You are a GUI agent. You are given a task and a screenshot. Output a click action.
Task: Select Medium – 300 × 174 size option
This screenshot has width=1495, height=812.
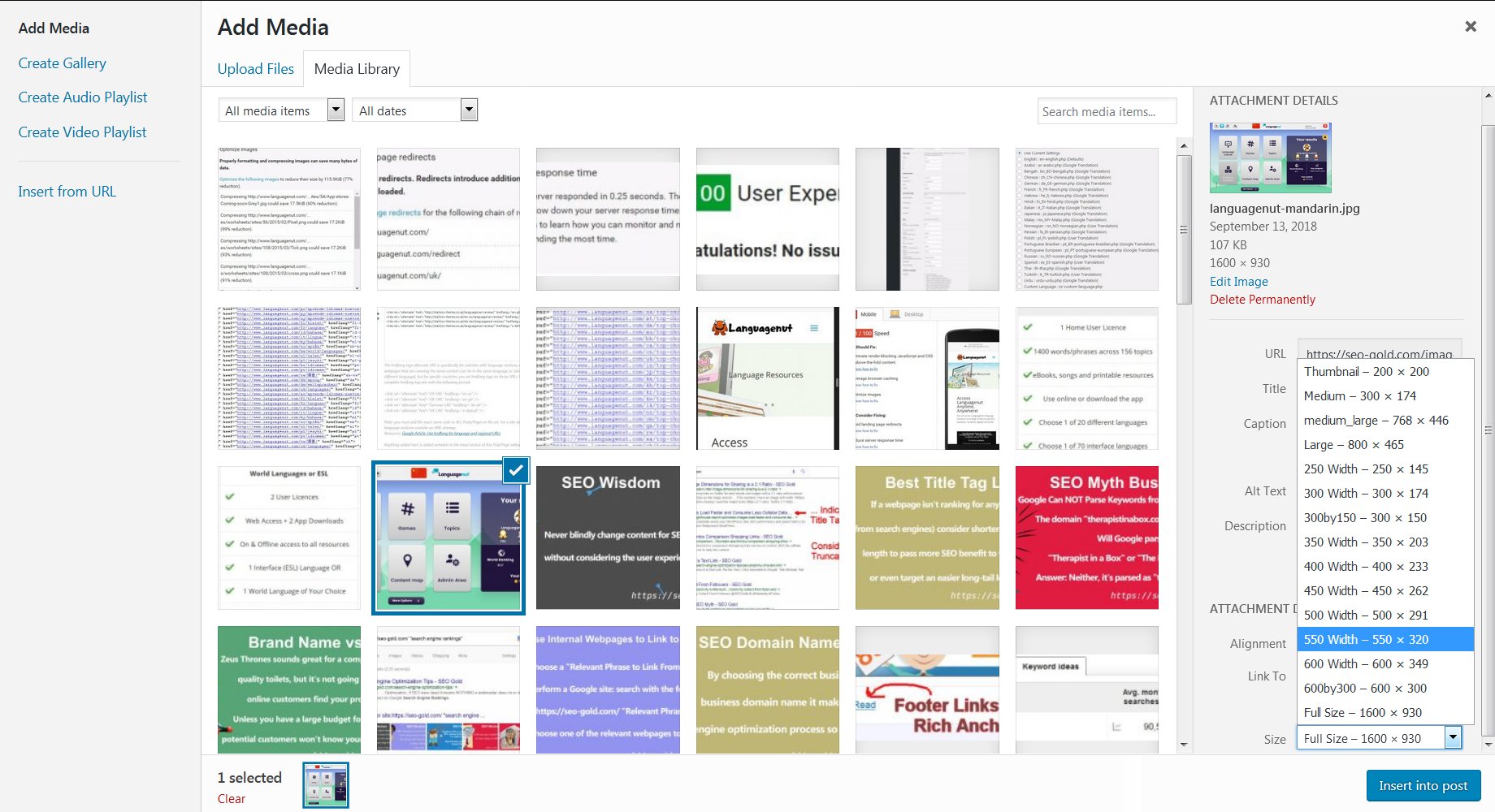point(1385,395)
